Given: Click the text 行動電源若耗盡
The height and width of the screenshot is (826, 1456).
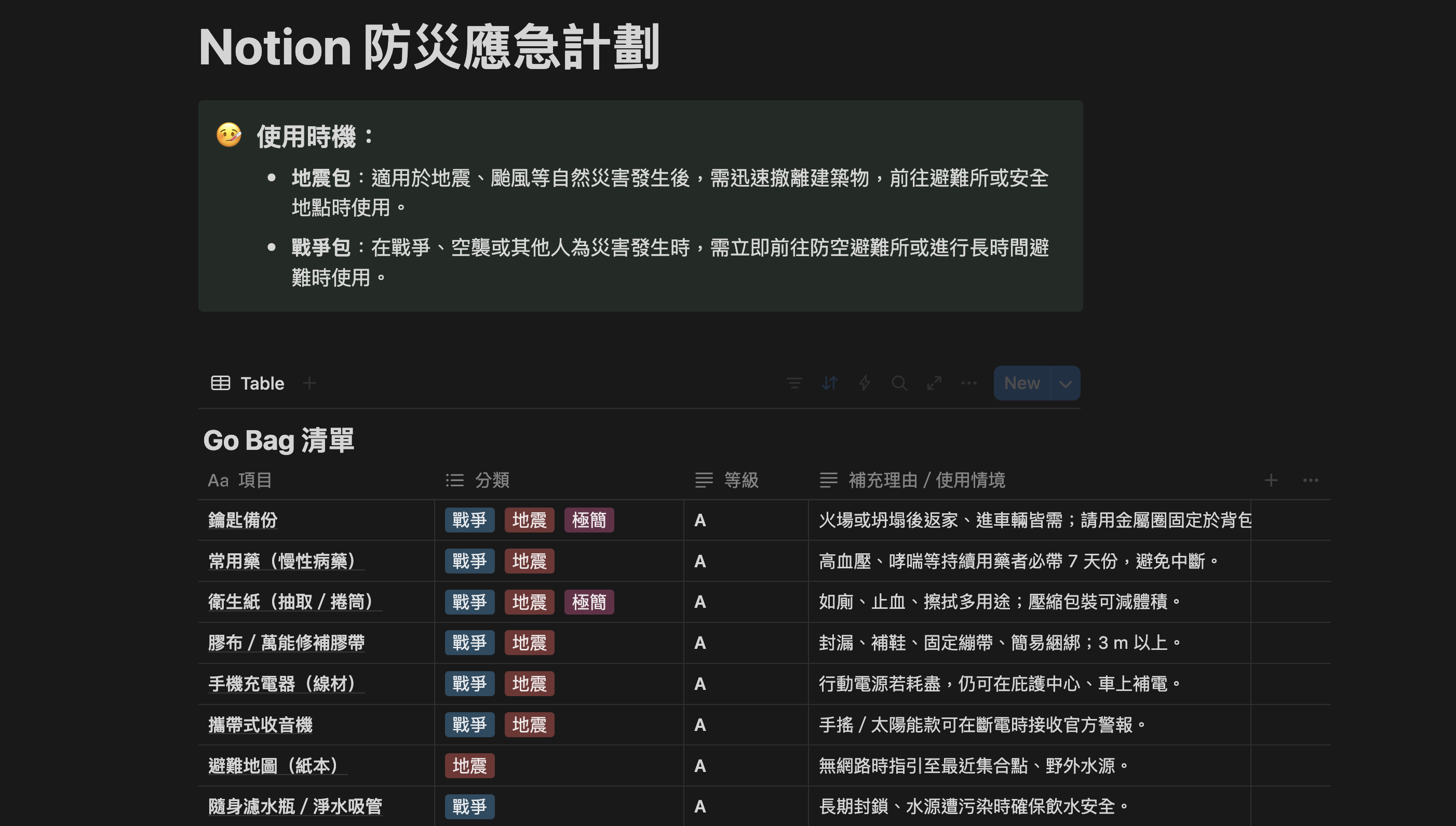Looking at the screenshot, I should click(x=880, y=684).
